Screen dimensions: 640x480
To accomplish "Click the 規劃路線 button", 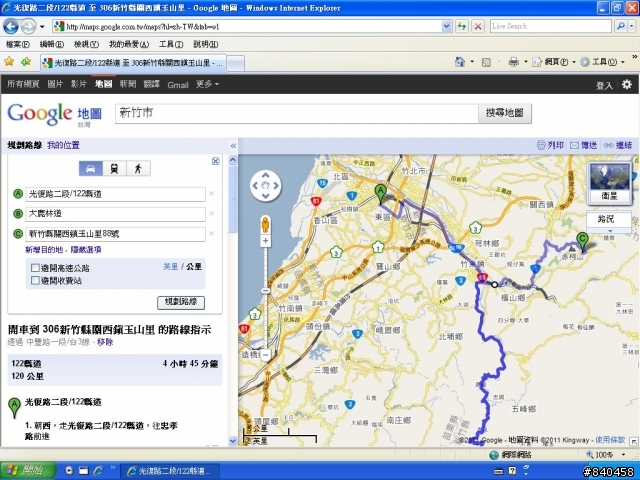I will [181, 302].
